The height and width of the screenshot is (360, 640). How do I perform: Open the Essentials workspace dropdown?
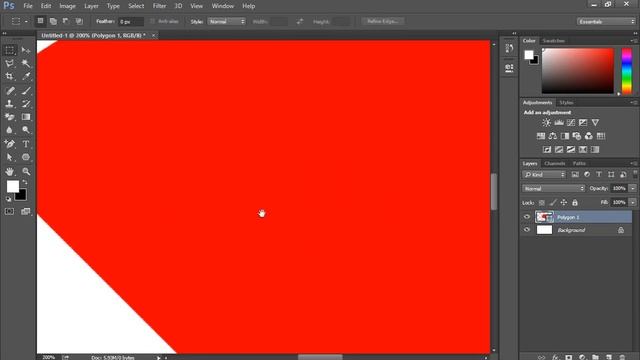pyautogui.click(x=606, y=21)
